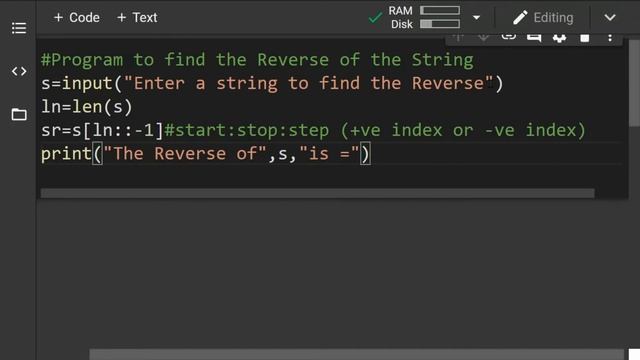
Task: Copy link to cell icon
Action: (509, 37)
